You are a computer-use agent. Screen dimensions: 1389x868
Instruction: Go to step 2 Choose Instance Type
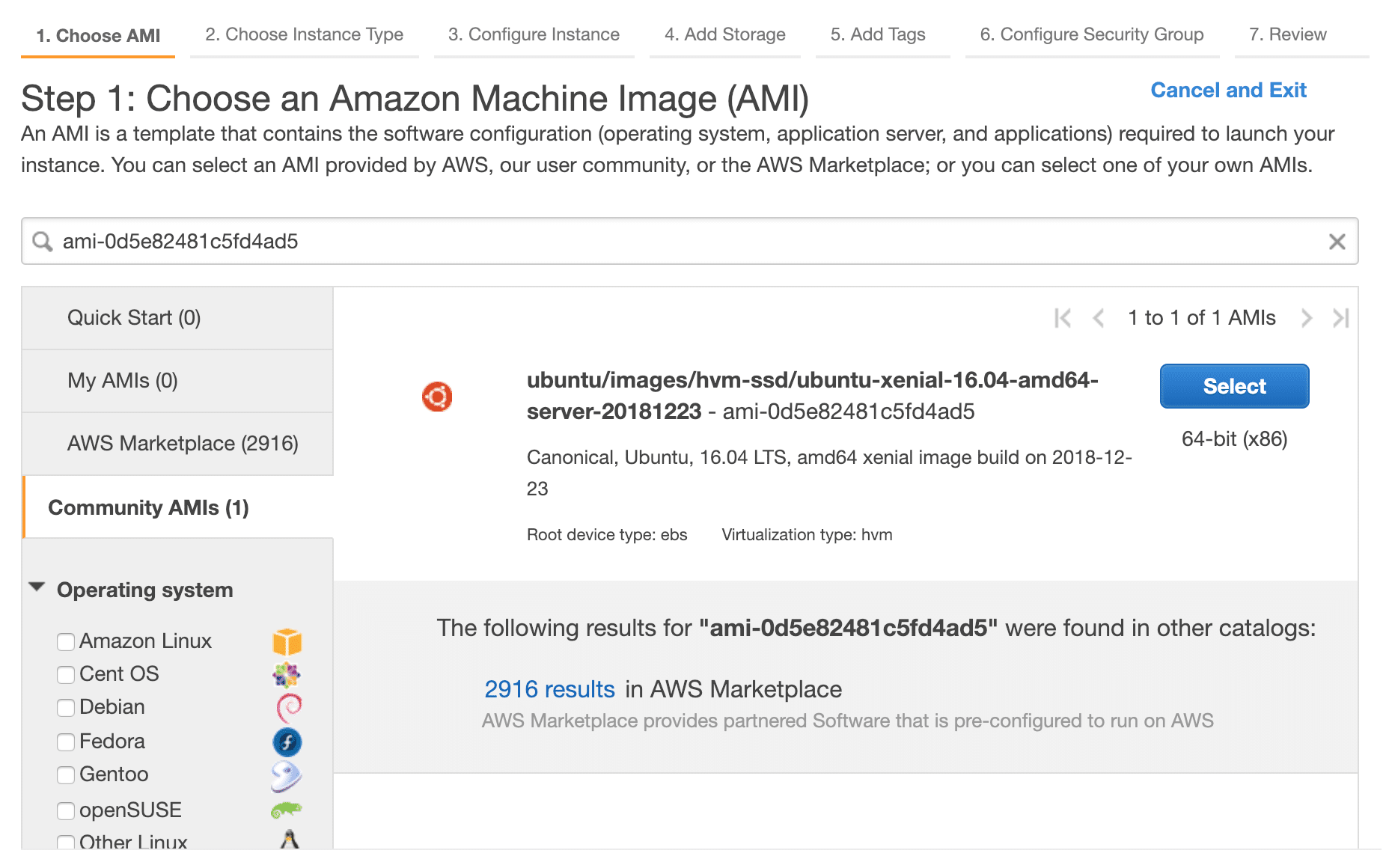(x=304, y=34)
